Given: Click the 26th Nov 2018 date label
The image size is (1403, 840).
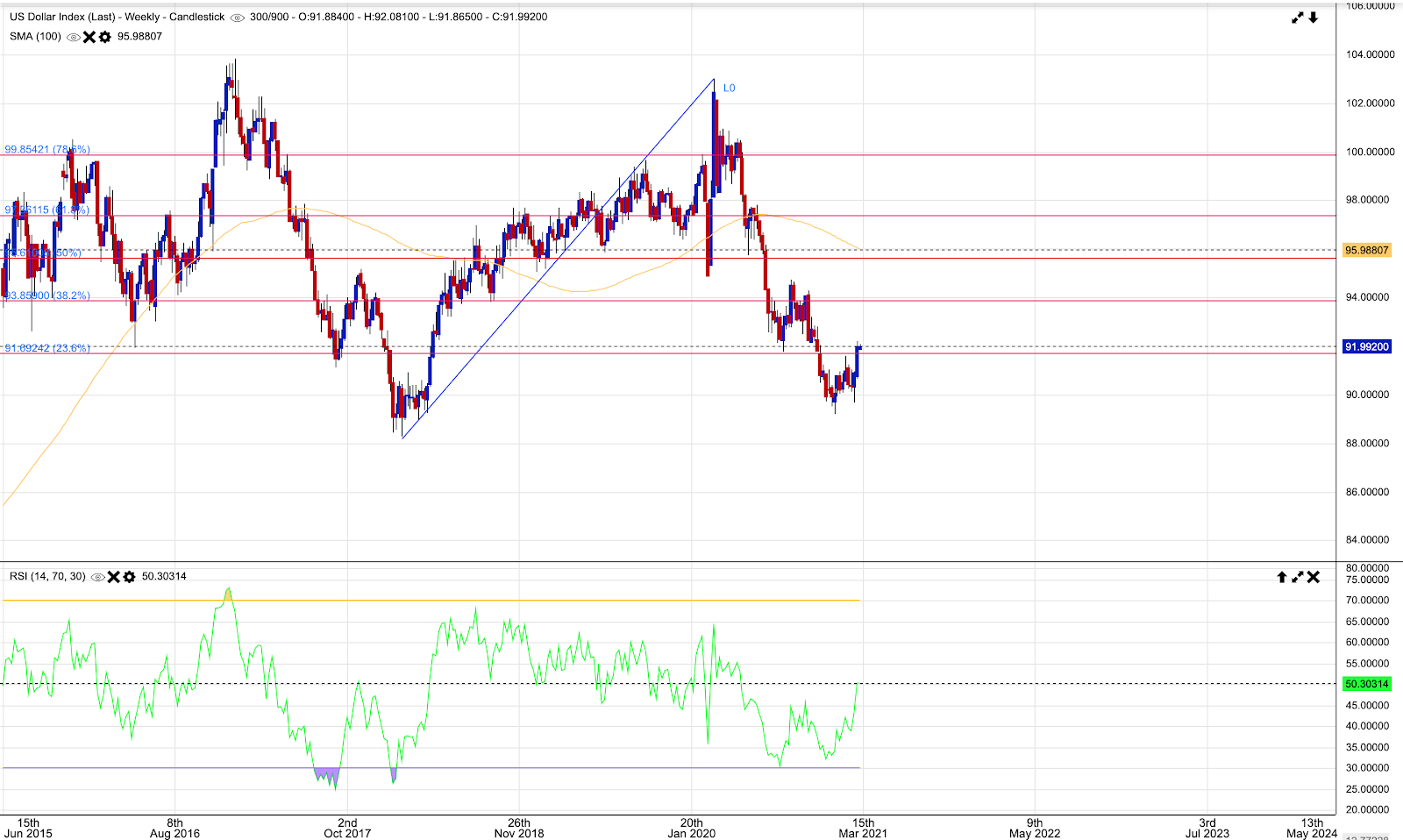Looking at the screenshot, I should [519, 829].
